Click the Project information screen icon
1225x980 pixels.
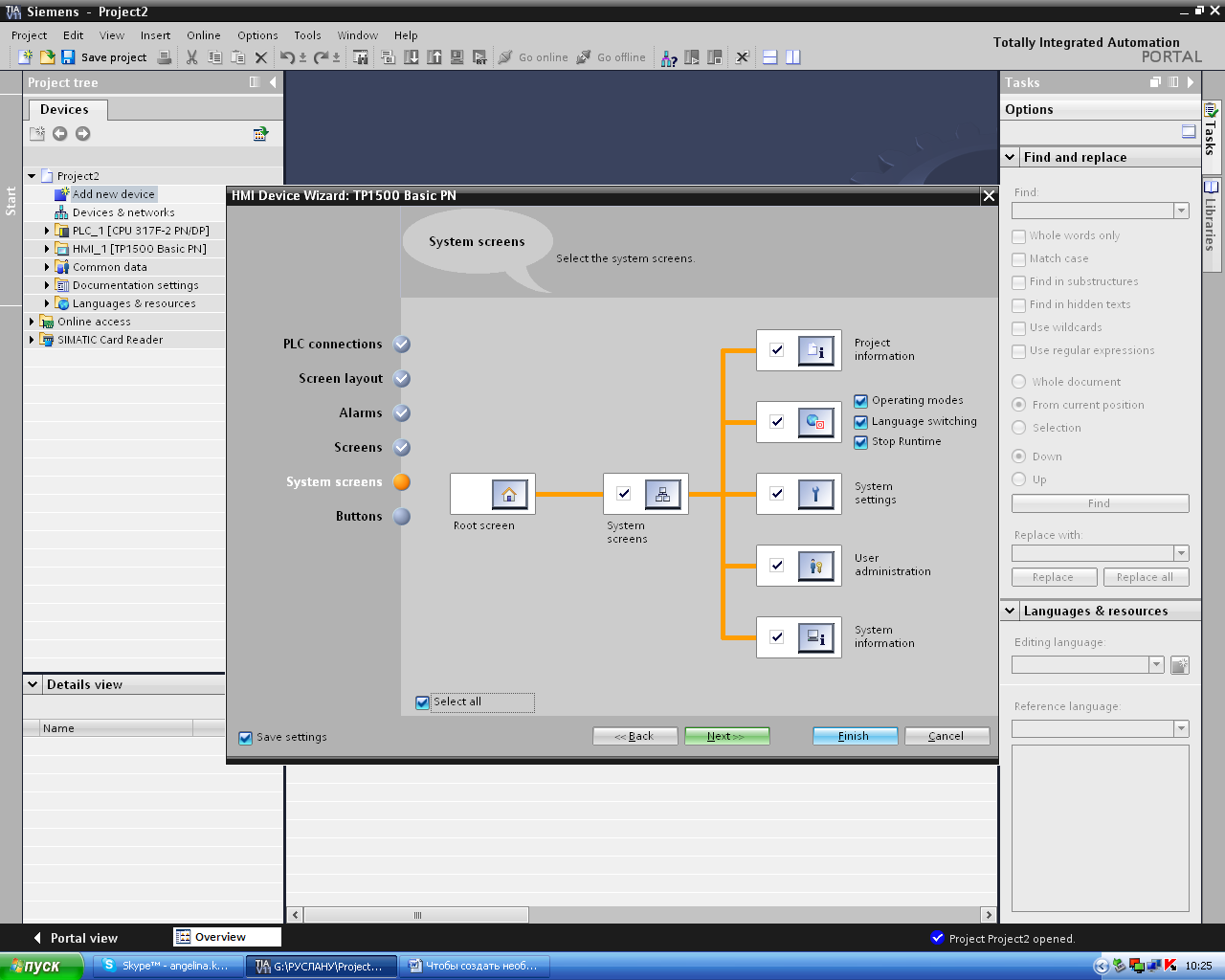(x=815, y=351)
